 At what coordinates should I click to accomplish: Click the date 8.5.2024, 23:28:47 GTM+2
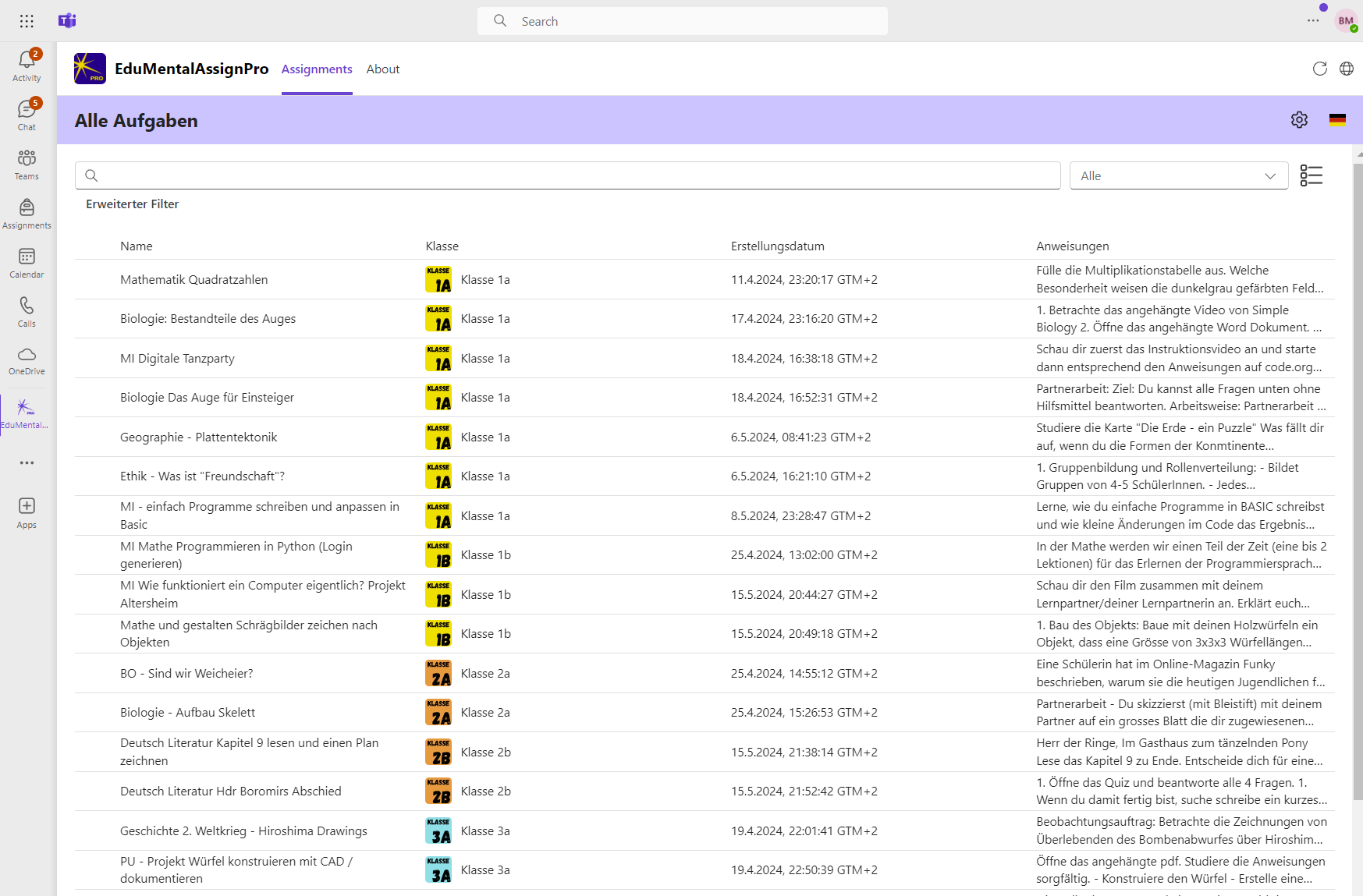[800, 515]
